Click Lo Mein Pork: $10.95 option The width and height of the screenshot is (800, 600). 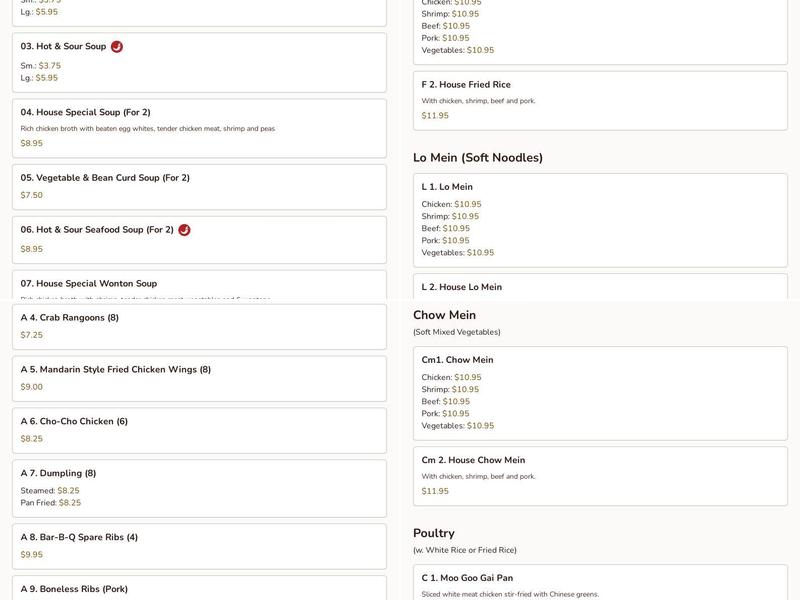click(x=445, y=241)
